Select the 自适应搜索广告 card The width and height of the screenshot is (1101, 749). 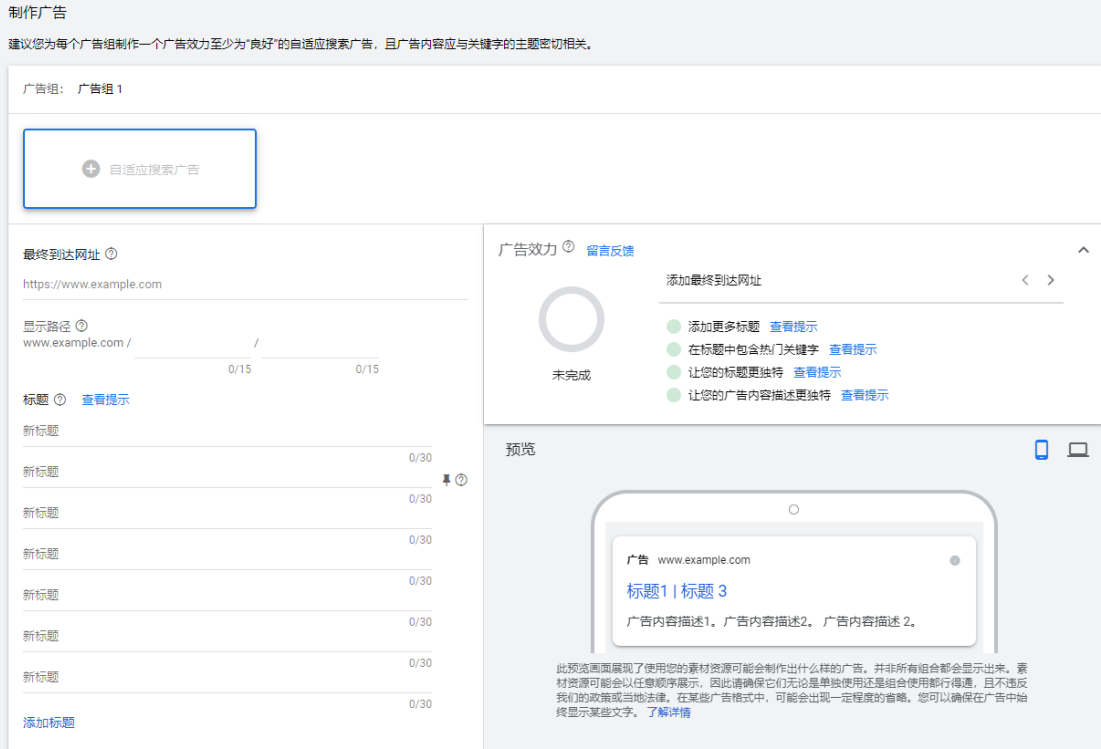[140, 168]
